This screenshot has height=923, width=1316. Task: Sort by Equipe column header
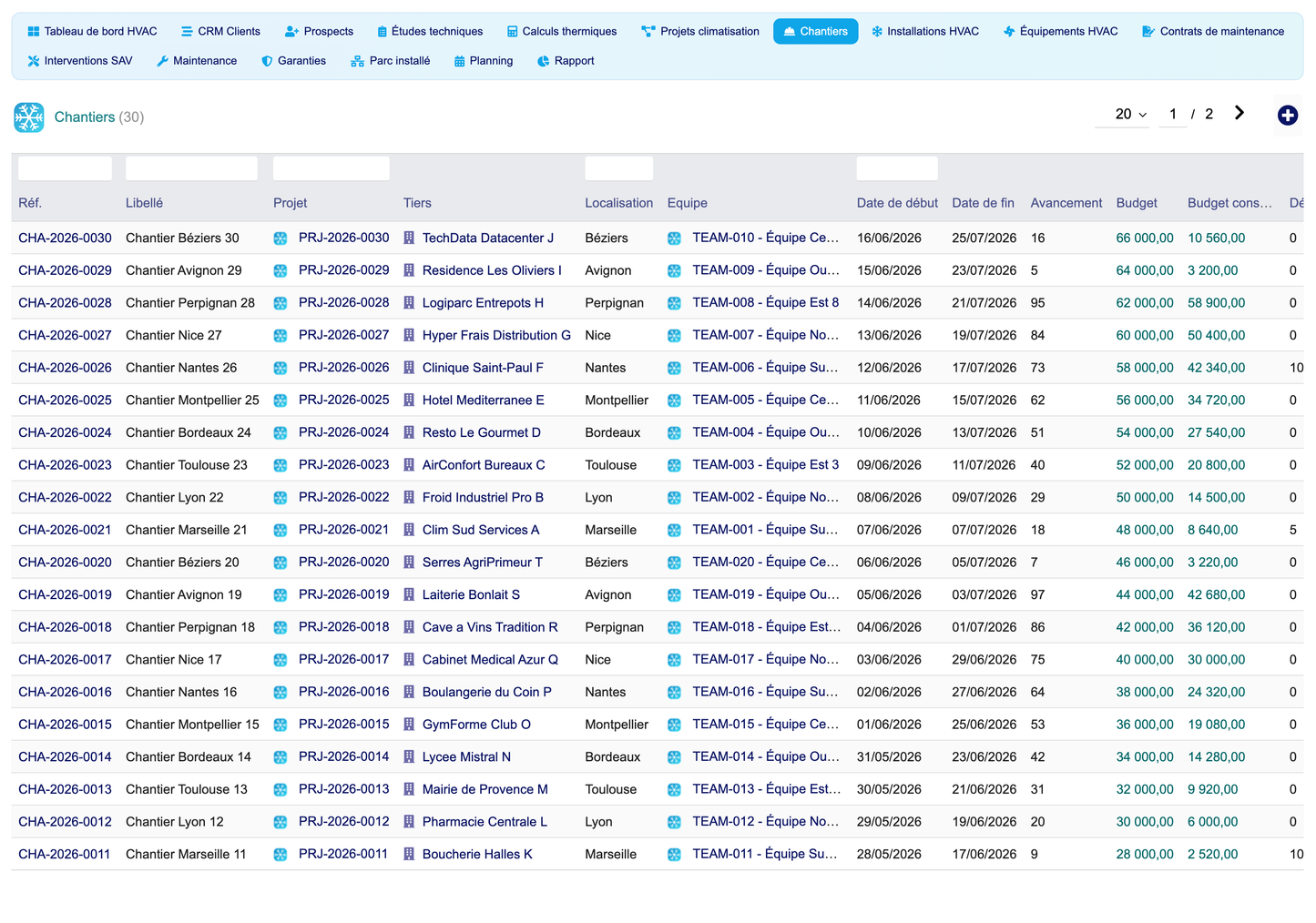coord(687,203)
